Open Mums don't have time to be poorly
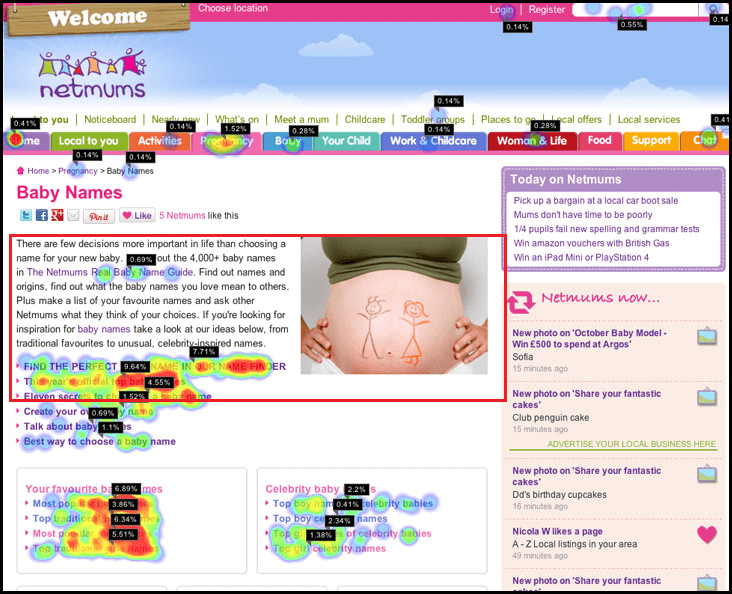The height and width of the screenshot is (594, 732). tap(583, 215)
